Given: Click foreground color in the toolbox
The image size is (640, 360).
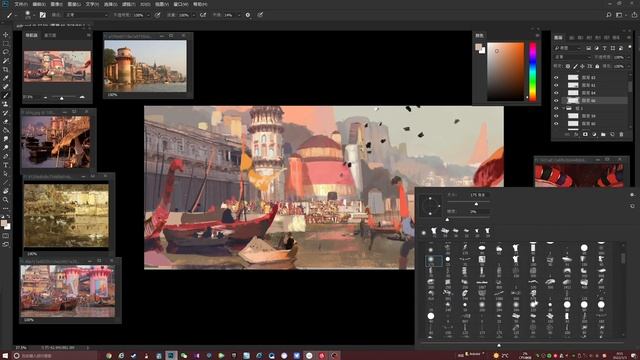Looking at the screenshot, I should (4, 223).
